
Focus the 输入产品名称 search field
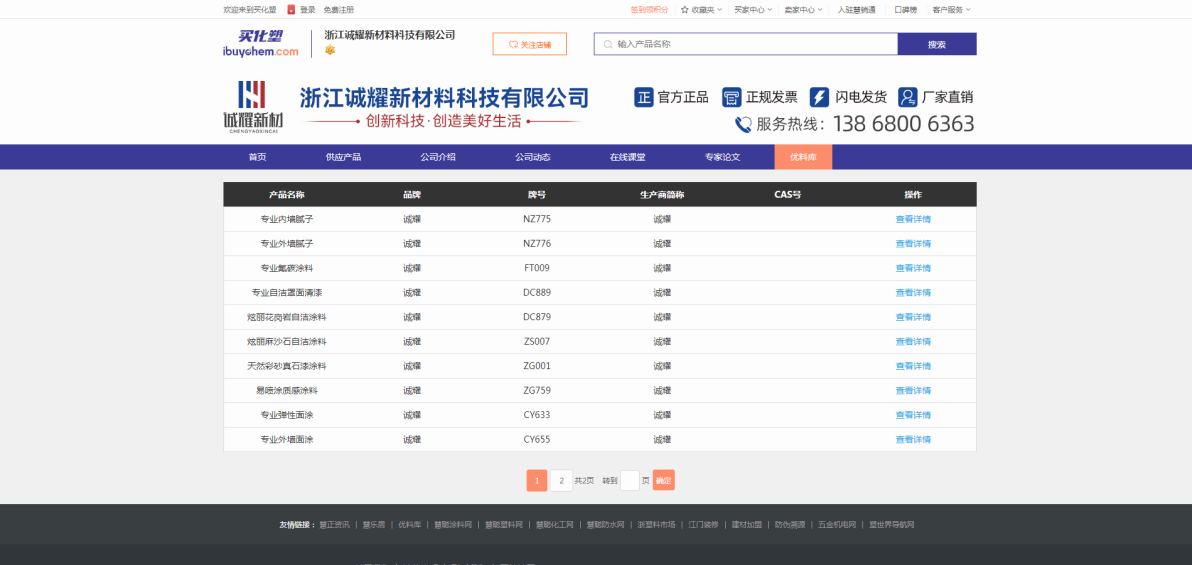pyautogui.click(x=746, y=44)
